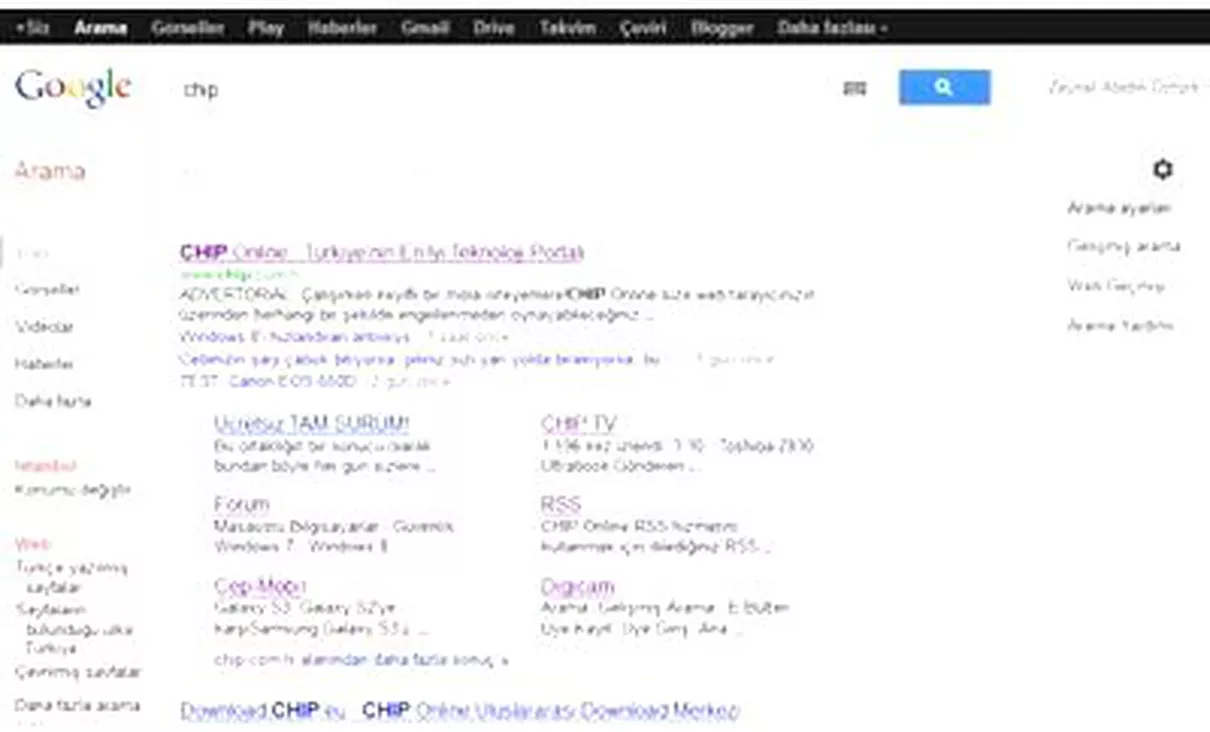Open the RSS sitelink
The height and width of the screenshot is (732, 1210).
click(x=560, y=504)
